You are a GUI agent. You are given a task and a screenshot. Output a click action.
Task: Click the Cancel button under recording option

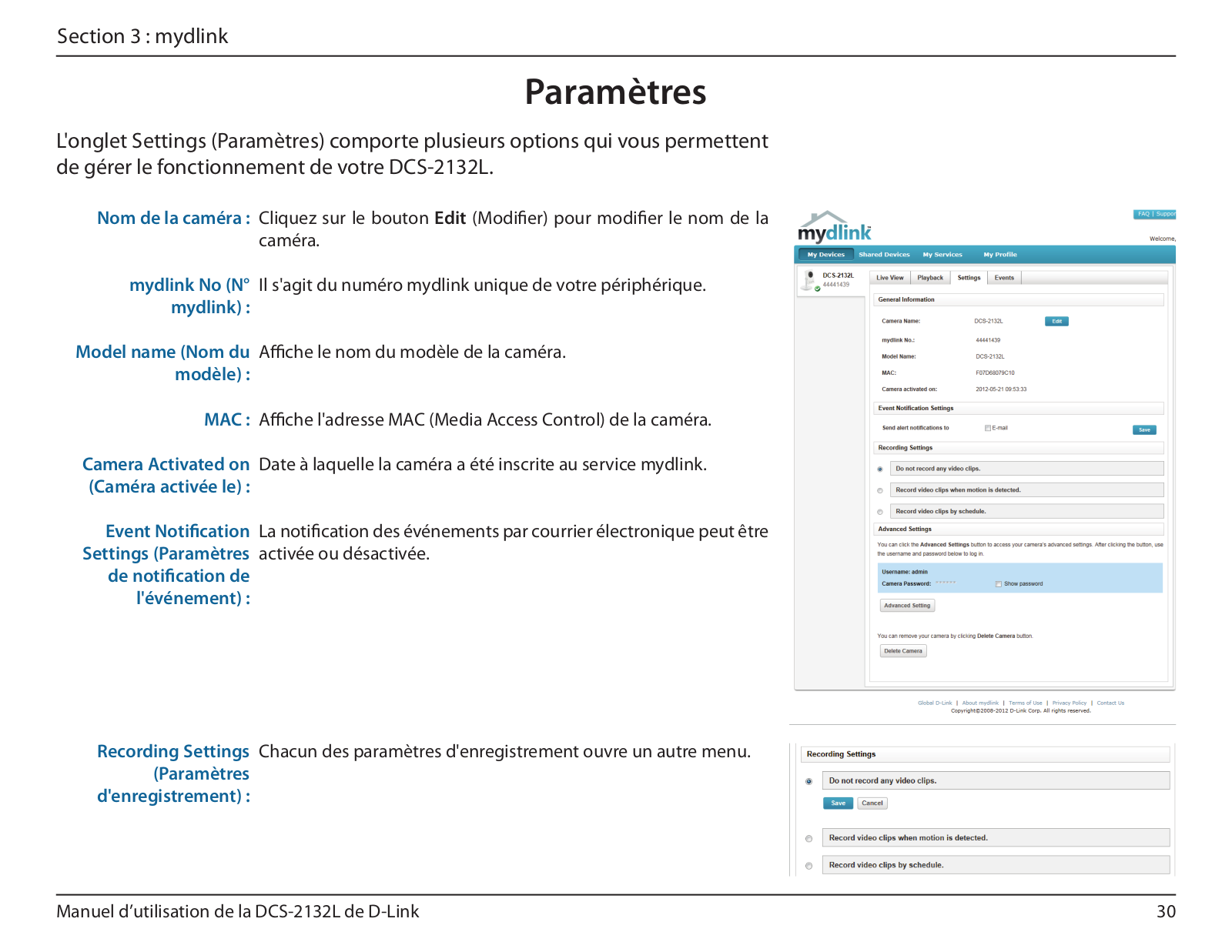(x=872, y=803)
